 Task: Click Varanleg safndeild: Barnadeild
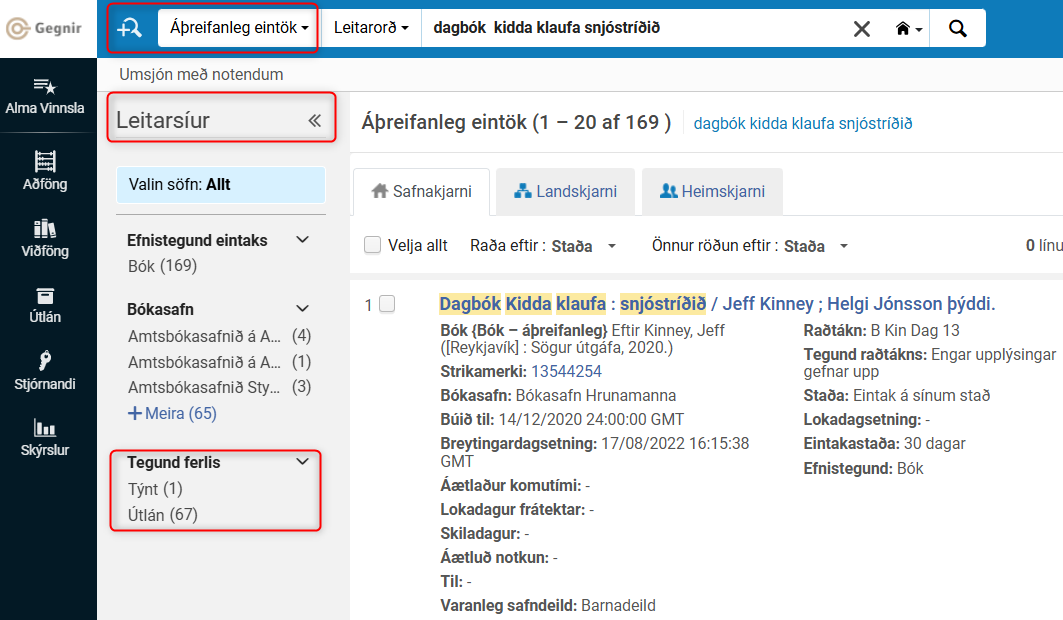coord(548,605)
